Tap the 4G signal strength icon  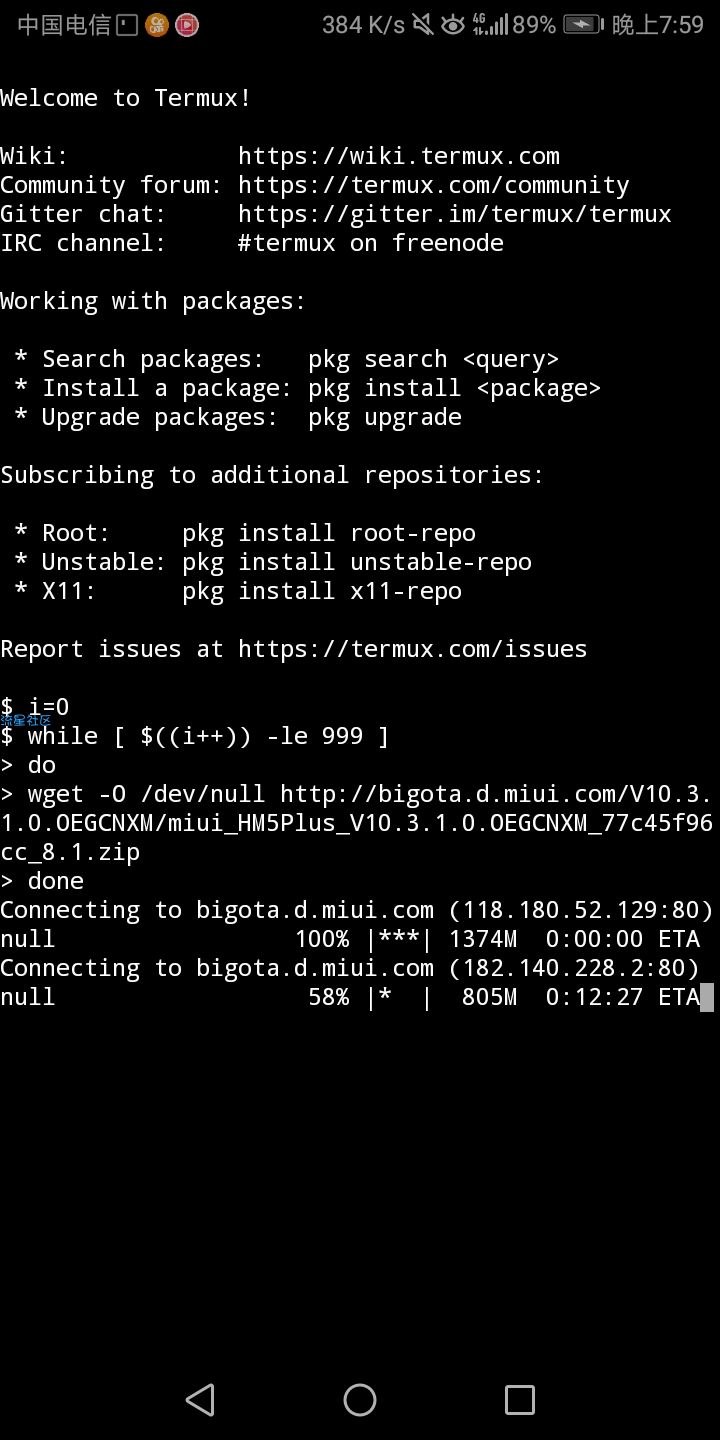tap(489, 25)
